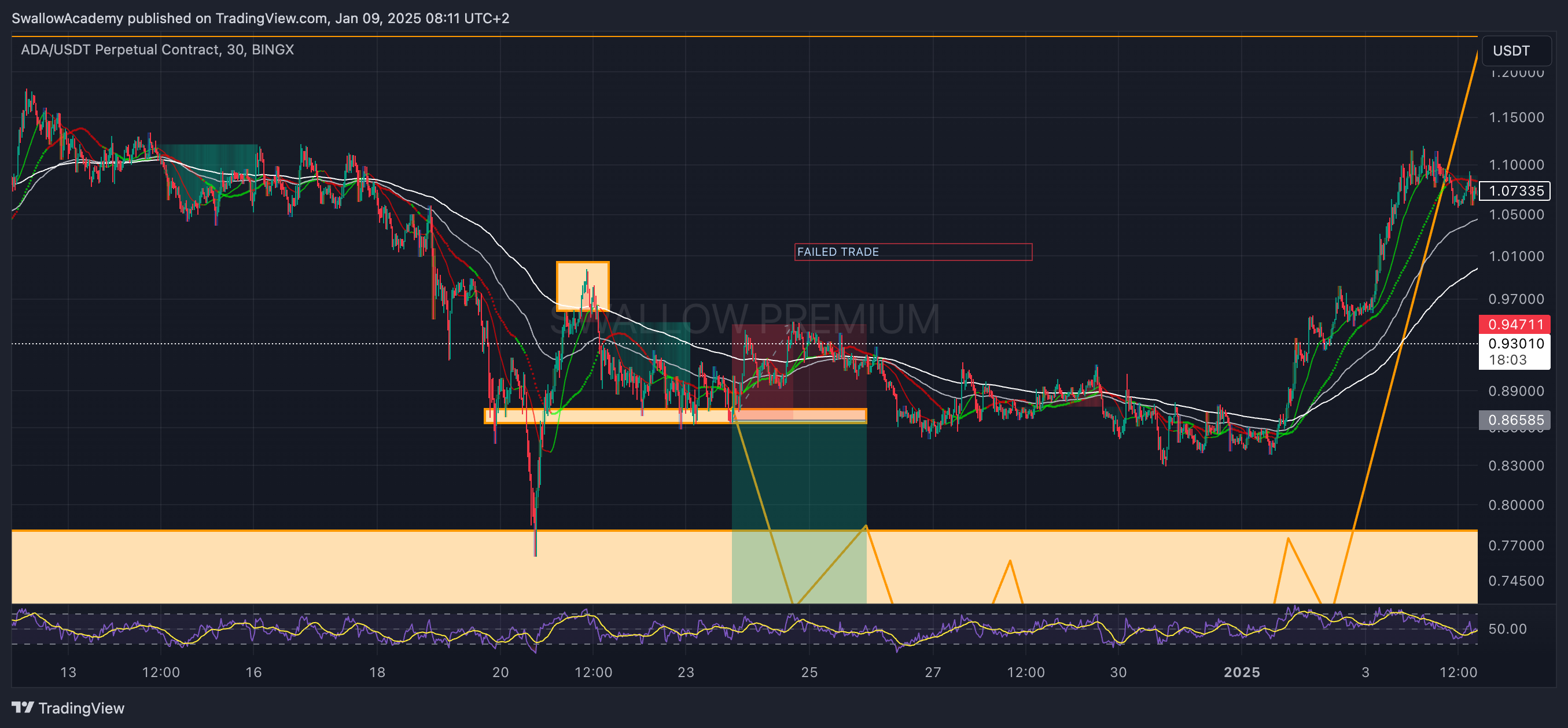Click the date label 23 on time axis
Screen dimensions: 1568x728
click(x=686, y=672)
